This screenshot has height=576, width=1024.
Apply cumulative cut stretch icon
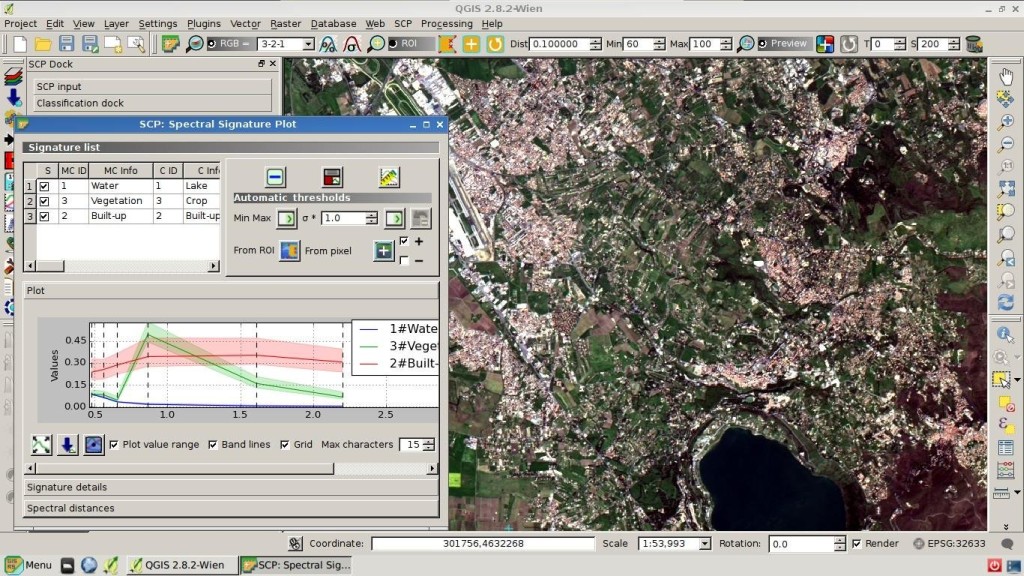(328, 44)
